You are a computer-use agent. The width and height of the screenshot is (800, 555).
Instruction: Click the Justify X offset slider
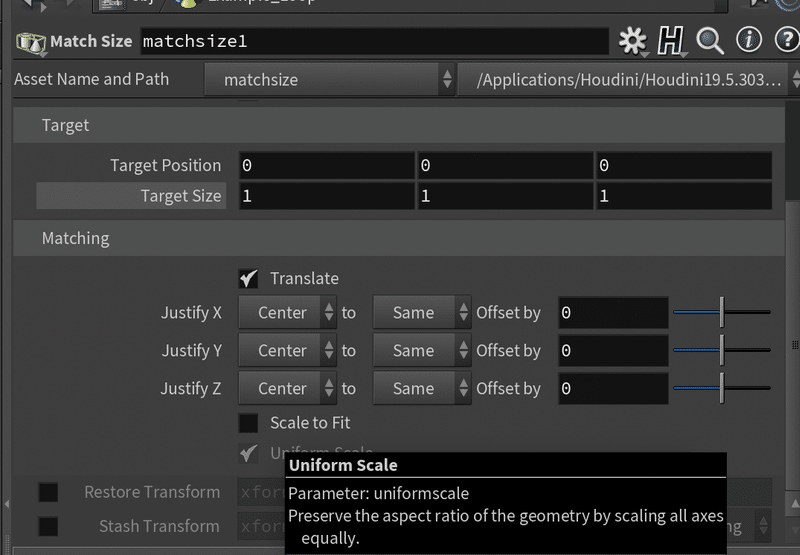point(721,313)
